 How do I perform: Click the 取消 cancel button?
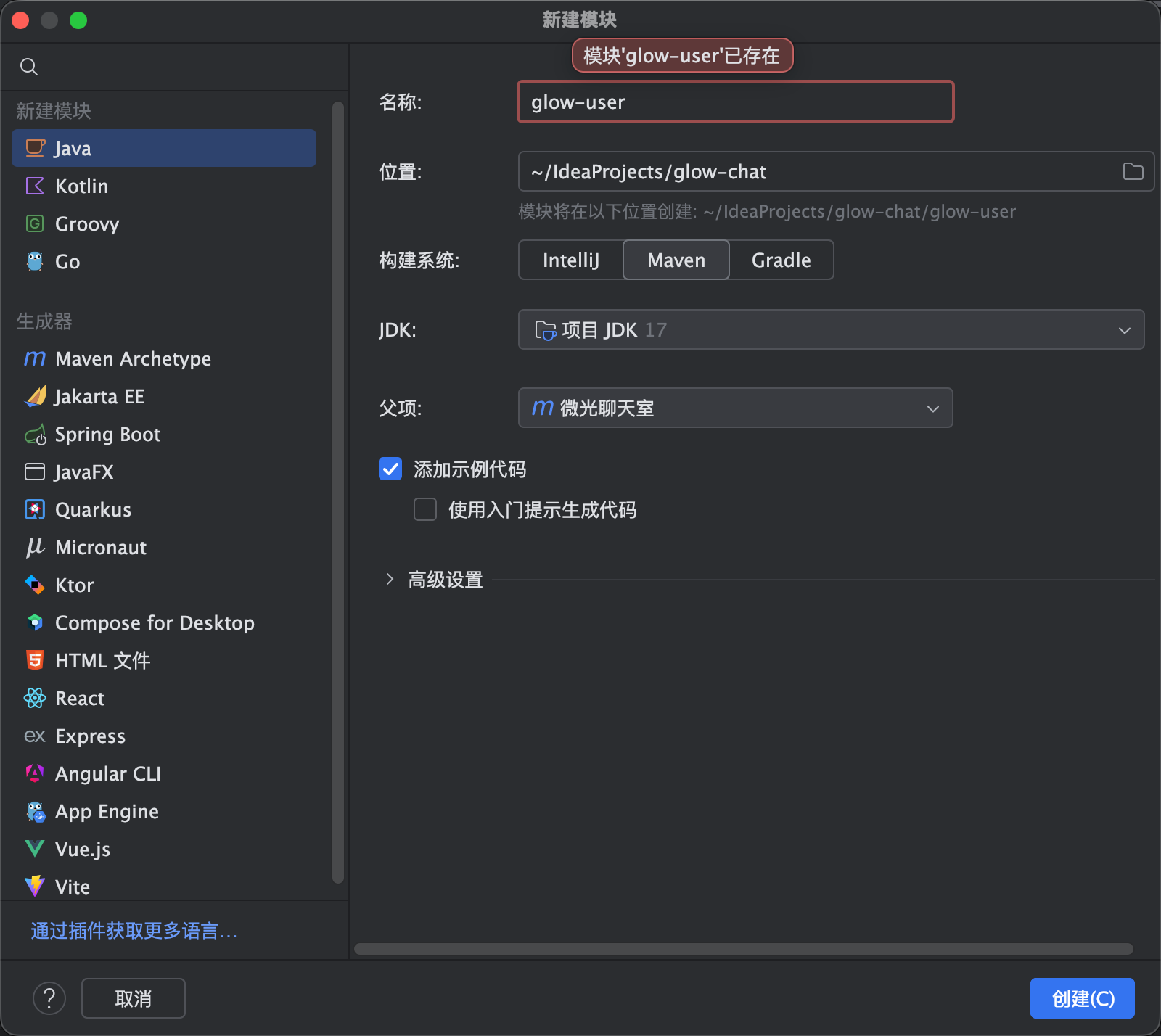pos(134,998)
